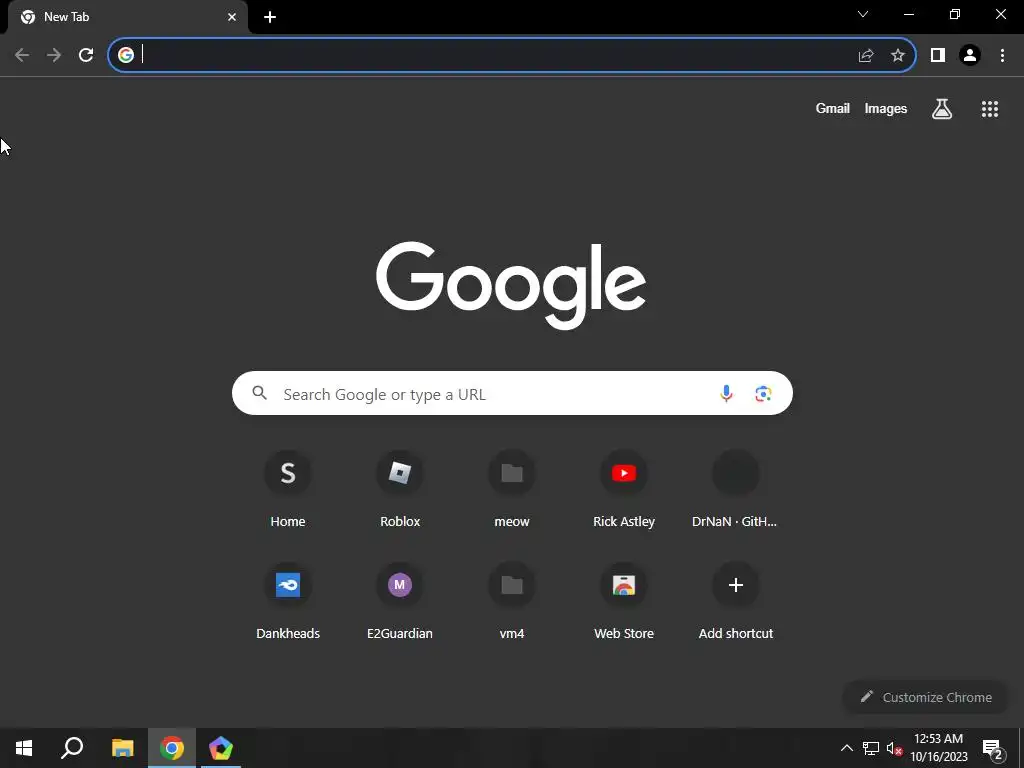Start voice search with microphone icon

(x=726, y=393)
